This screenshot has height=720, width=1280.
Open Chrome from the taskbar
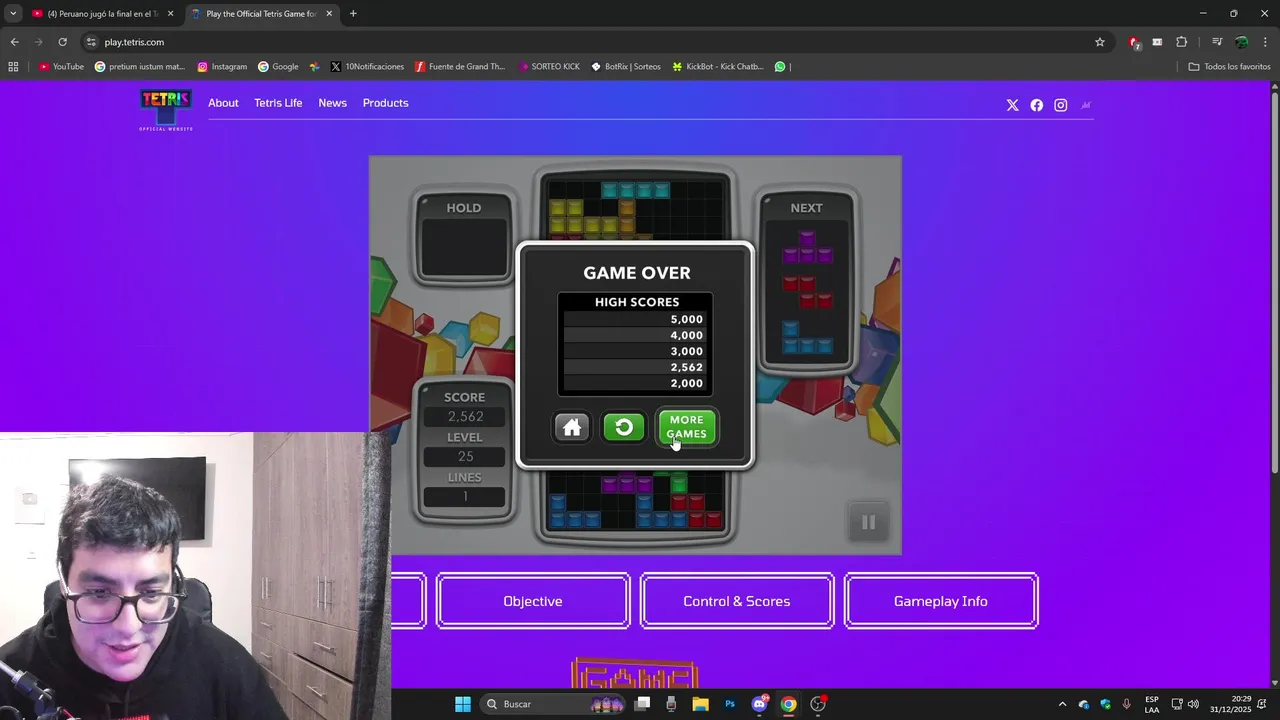[788, 704]
